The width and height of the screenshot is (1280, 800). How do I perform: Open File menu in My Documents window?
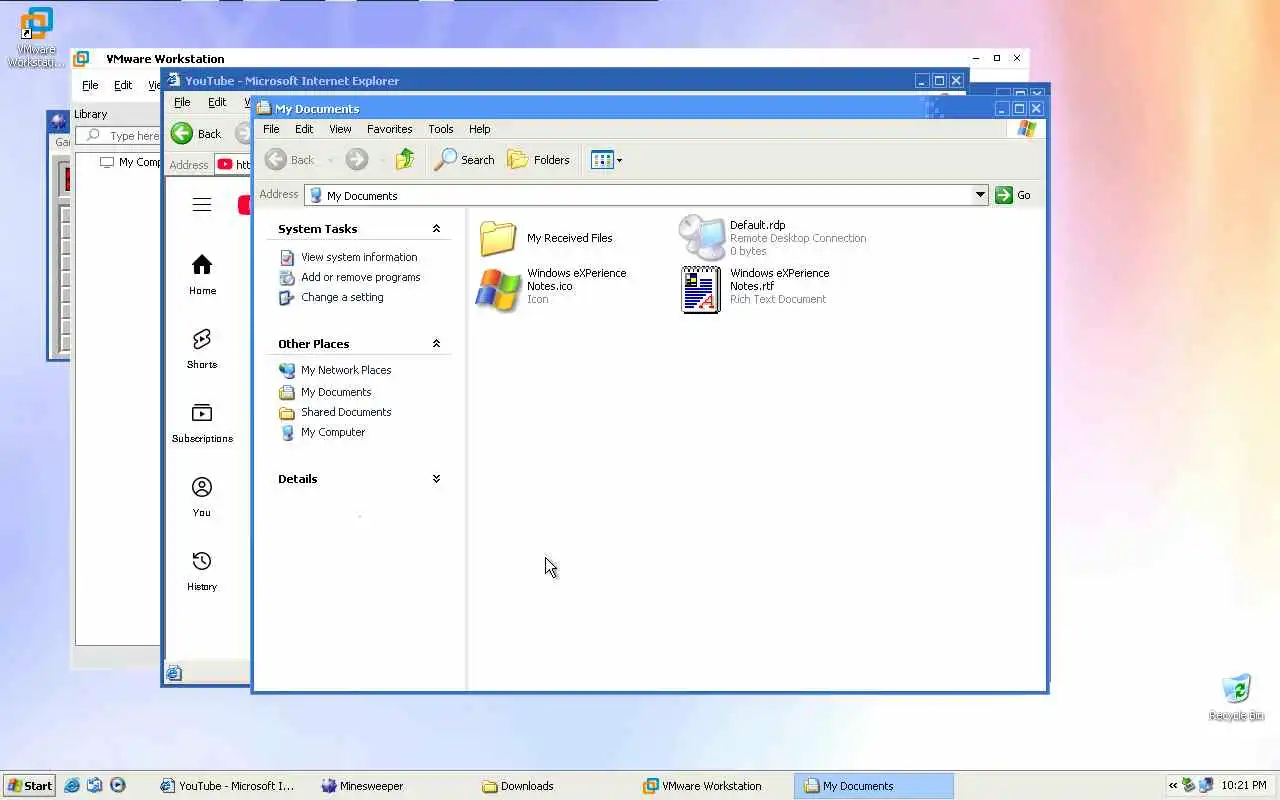point(271,129)
